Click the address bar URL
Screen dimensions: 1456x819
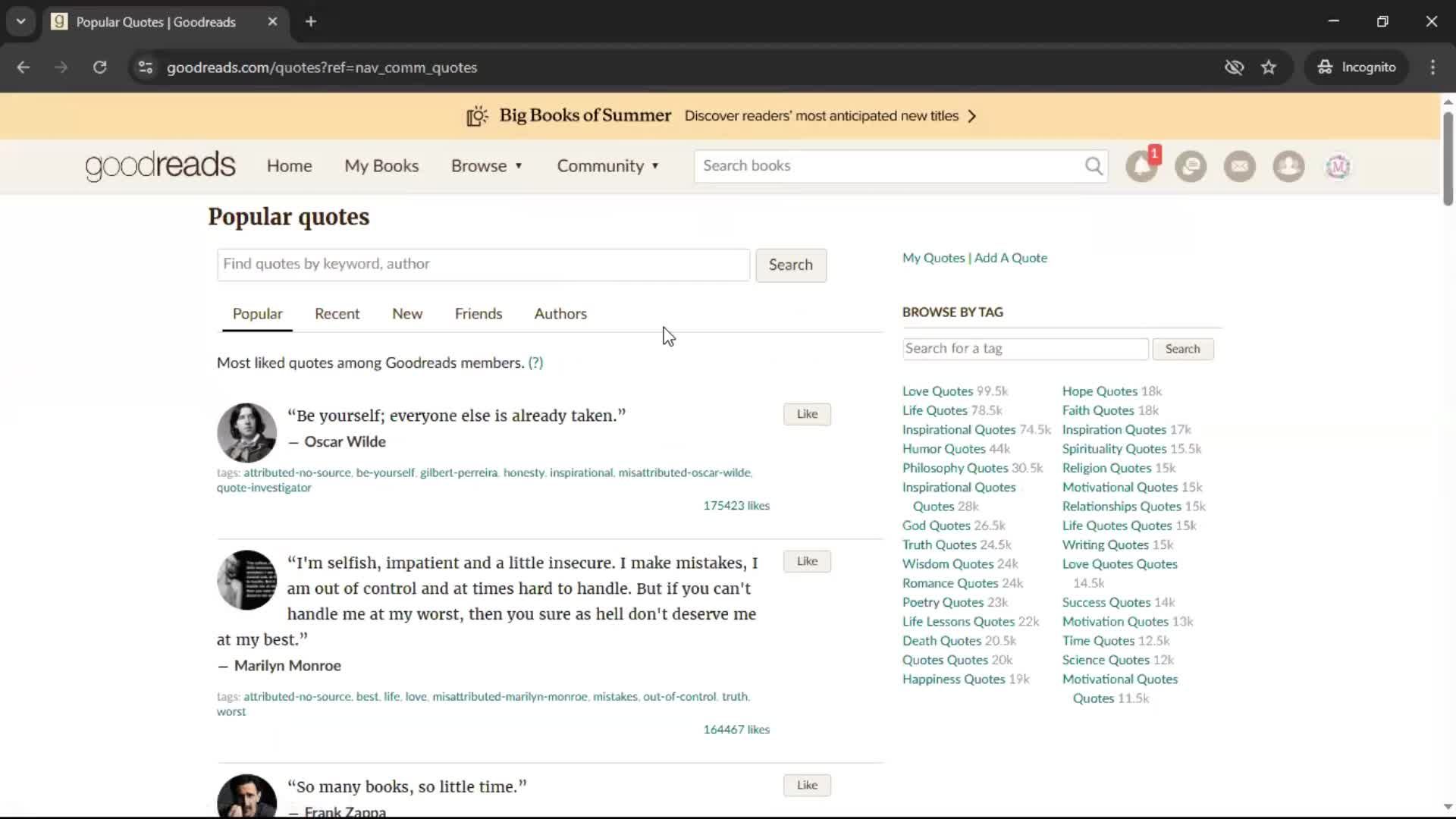[322, 67]
